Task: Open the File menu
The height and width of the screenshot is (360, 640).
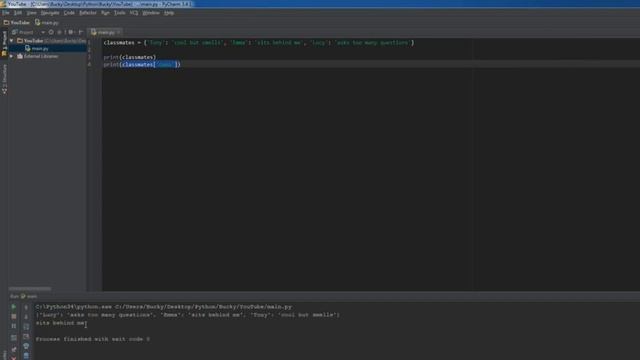Action: 6,13
